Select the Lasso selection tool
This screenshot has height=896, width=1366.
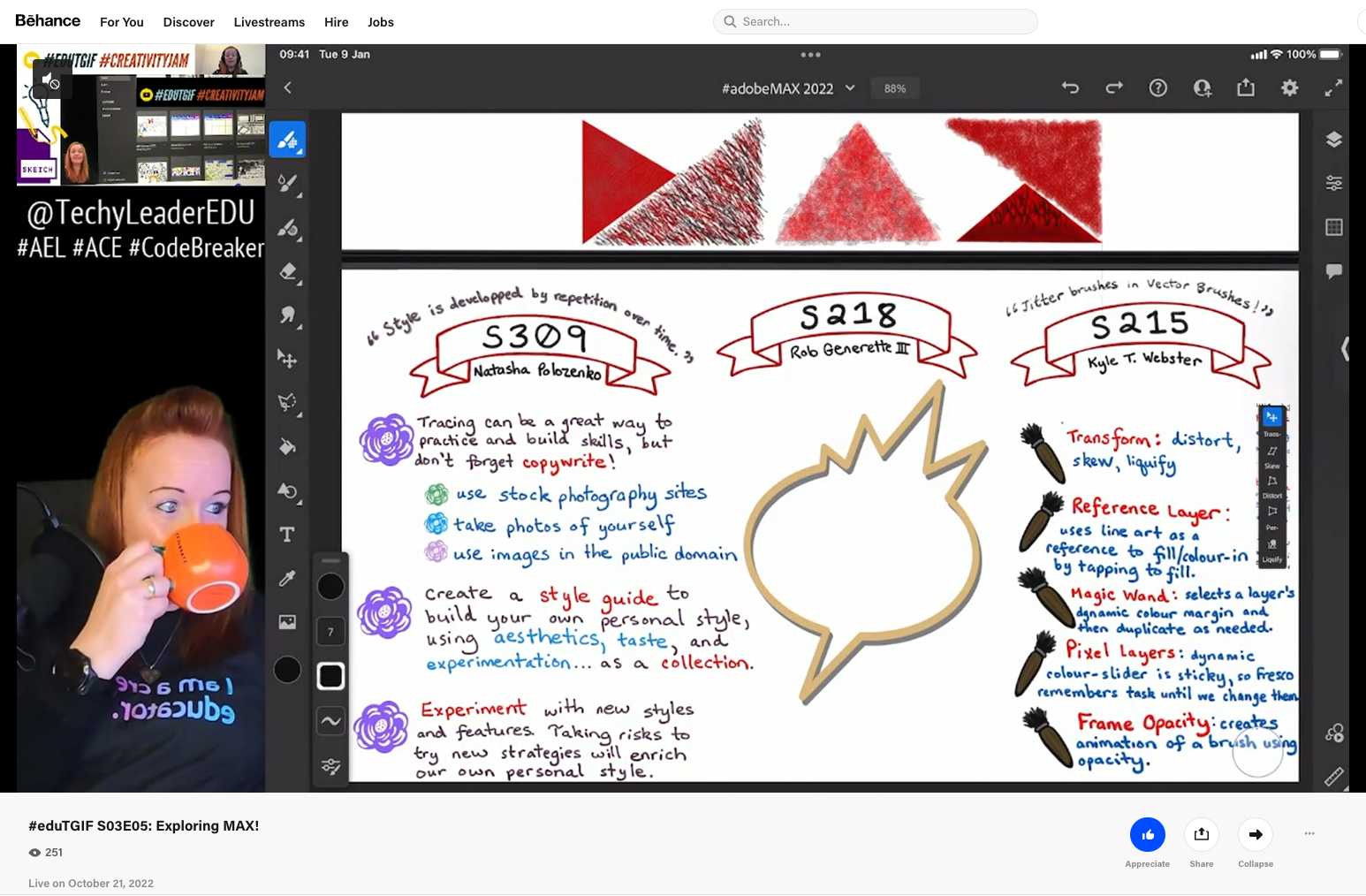[287, 403]
